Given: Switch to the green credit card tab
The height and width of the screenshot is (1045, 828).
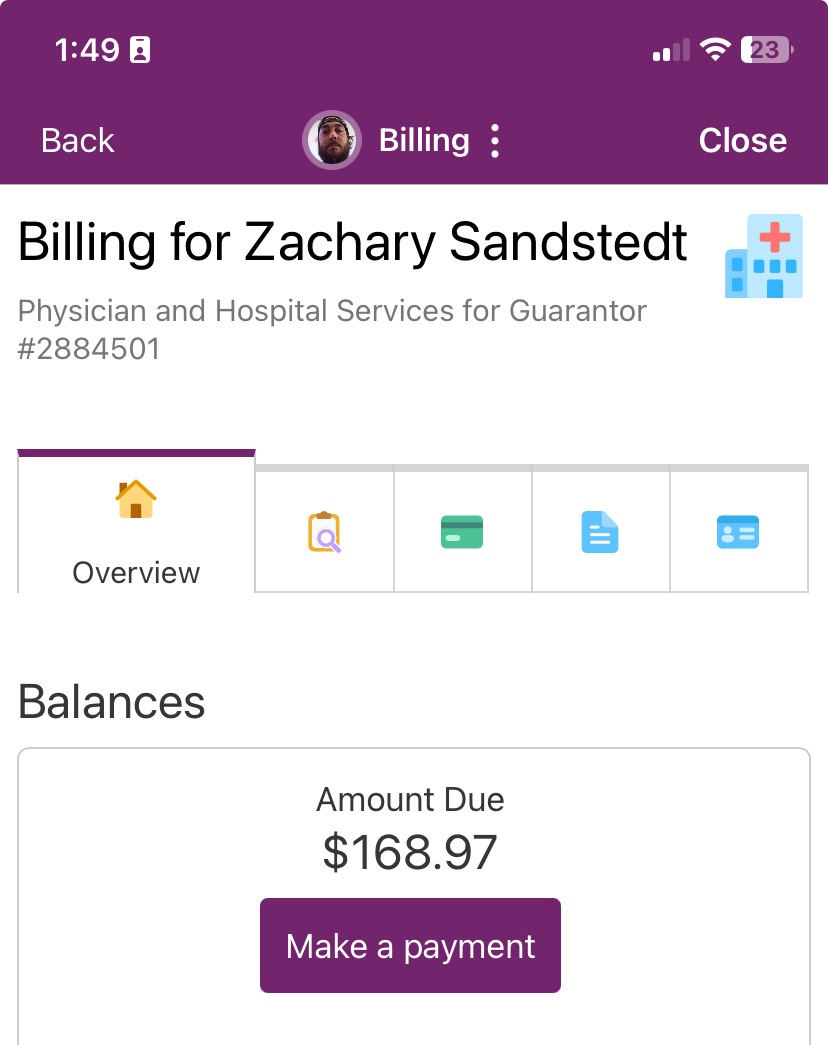Looking at the screenshot, I should click(462, 532).
